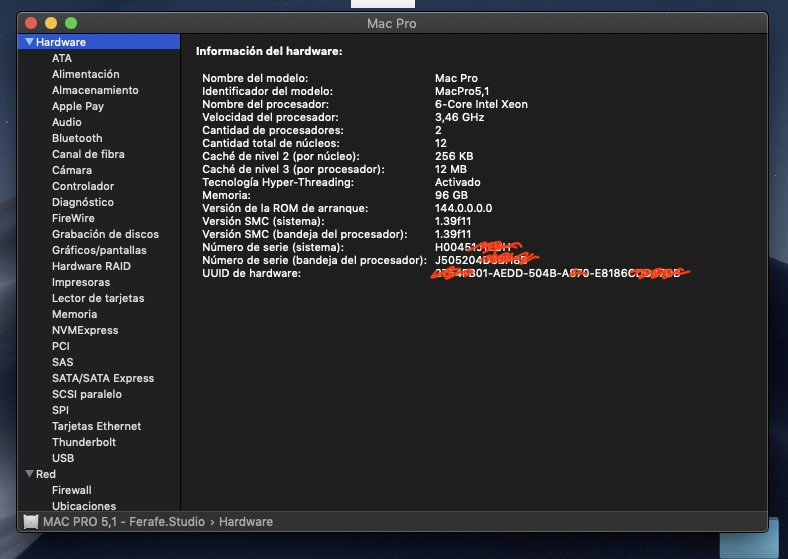Open Diagnóstico section
788x559 pixels.
pos(83,202)
